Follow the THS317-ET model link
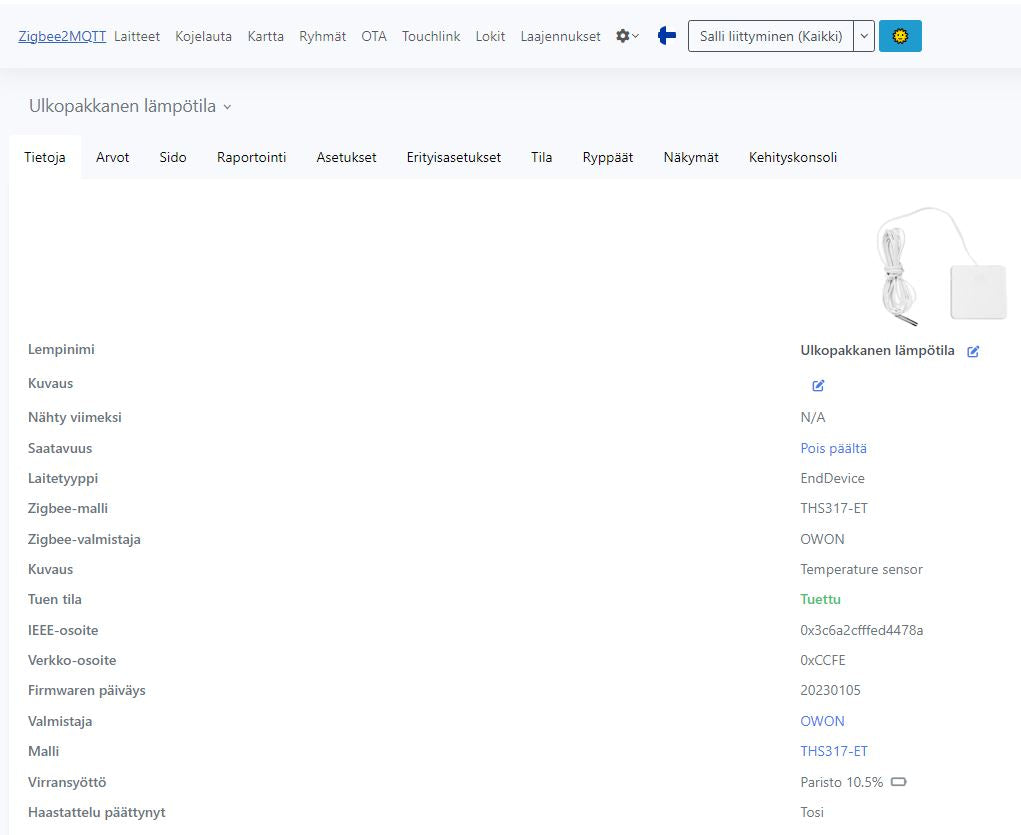The height and width of the screenshot is (835, 1021). pyautogui.click(x=834, y=751)
